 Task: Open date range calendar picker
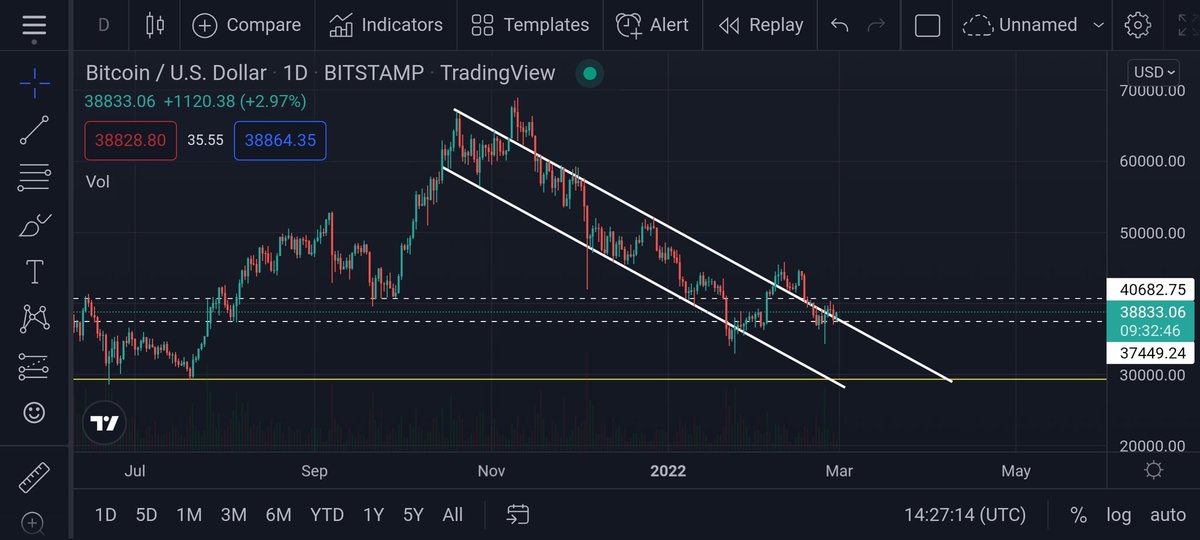517,515
